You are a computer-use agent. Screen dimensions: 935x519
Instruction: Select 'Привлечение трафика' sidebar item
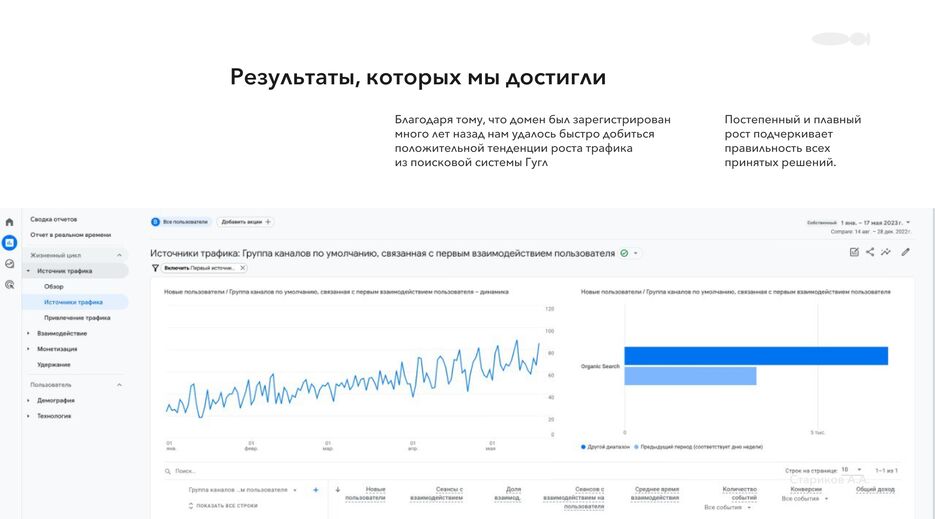(77, 318)
